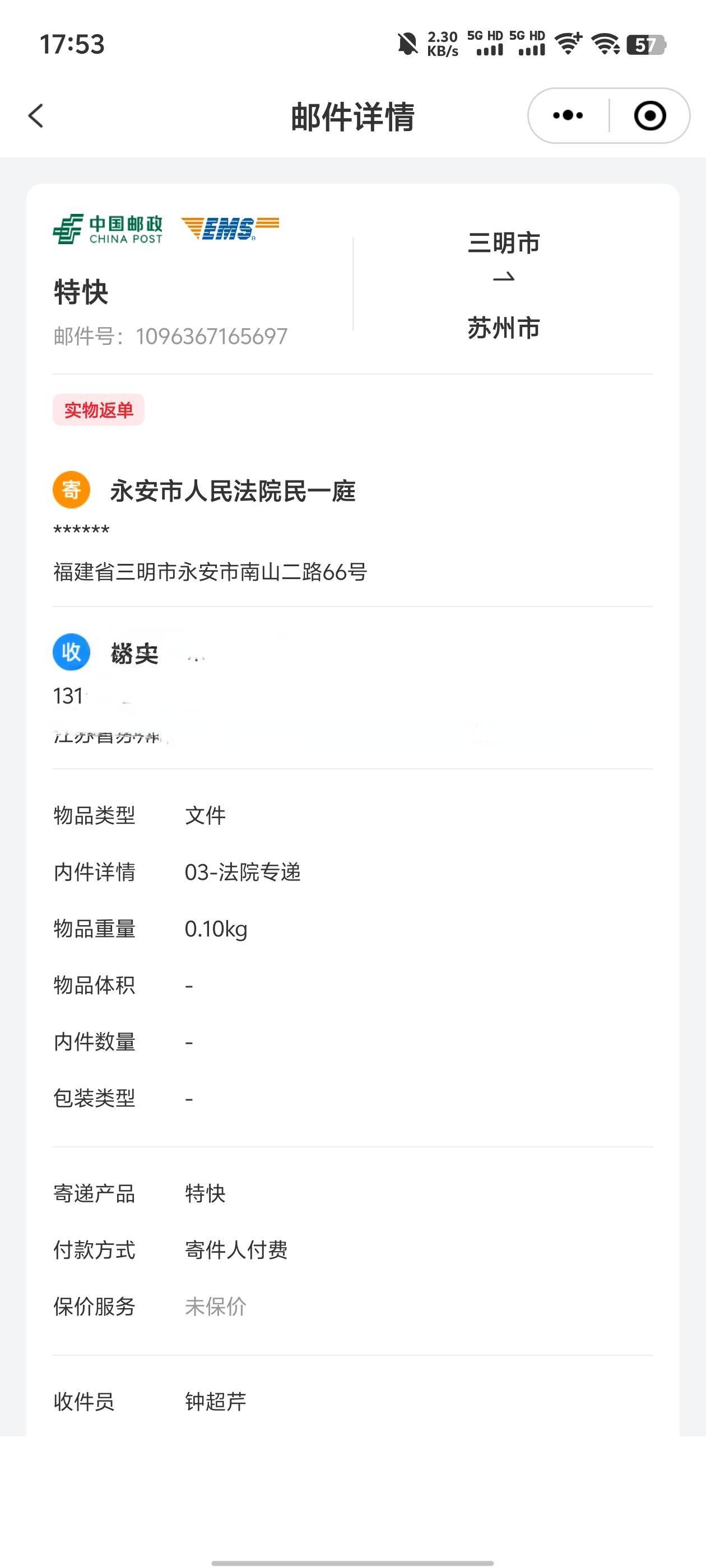This screenshot has width=706, height=1568.
Task: Tap the 未保价 insurance status text
Action: 216,1306
